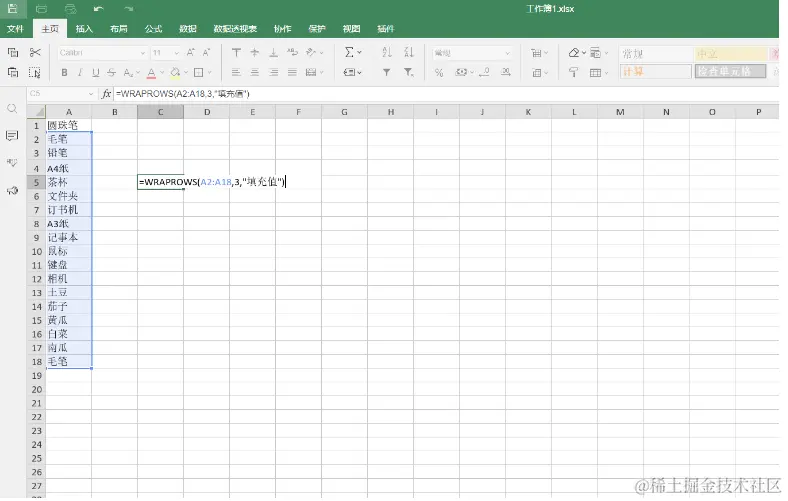
Task: Sort descending Z to A
Action: (x=409, y=52)
